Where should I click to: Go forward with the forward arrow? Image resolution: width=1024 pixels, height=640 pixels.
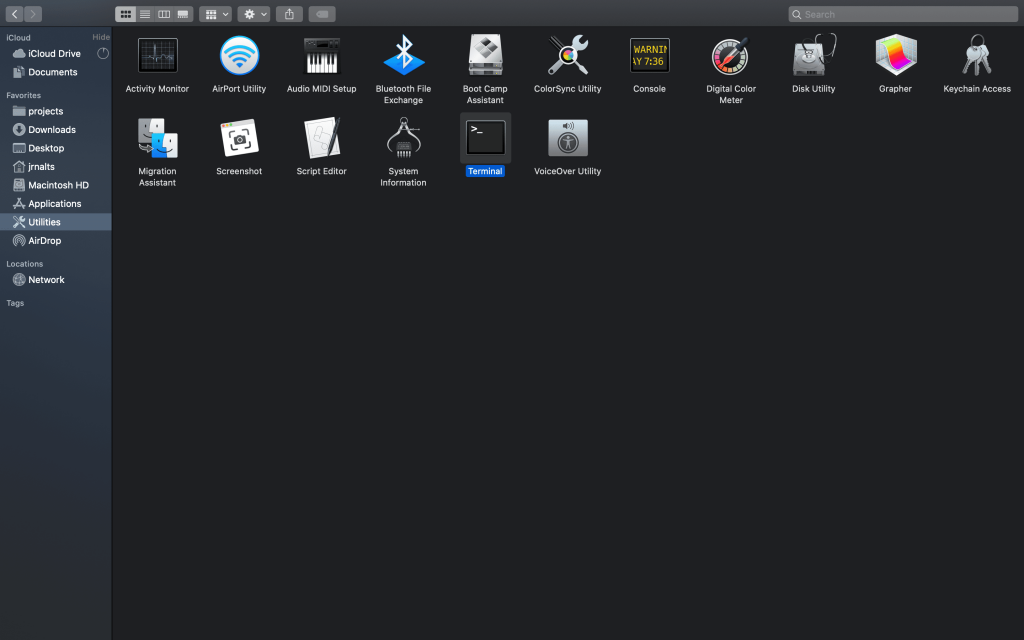33,14
